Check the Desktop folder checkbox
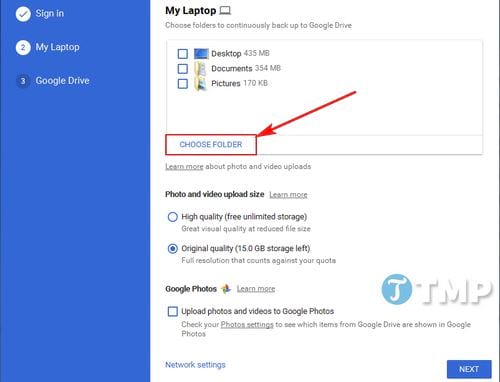Screen dimensions: 500x382 (x=183, y=54)
